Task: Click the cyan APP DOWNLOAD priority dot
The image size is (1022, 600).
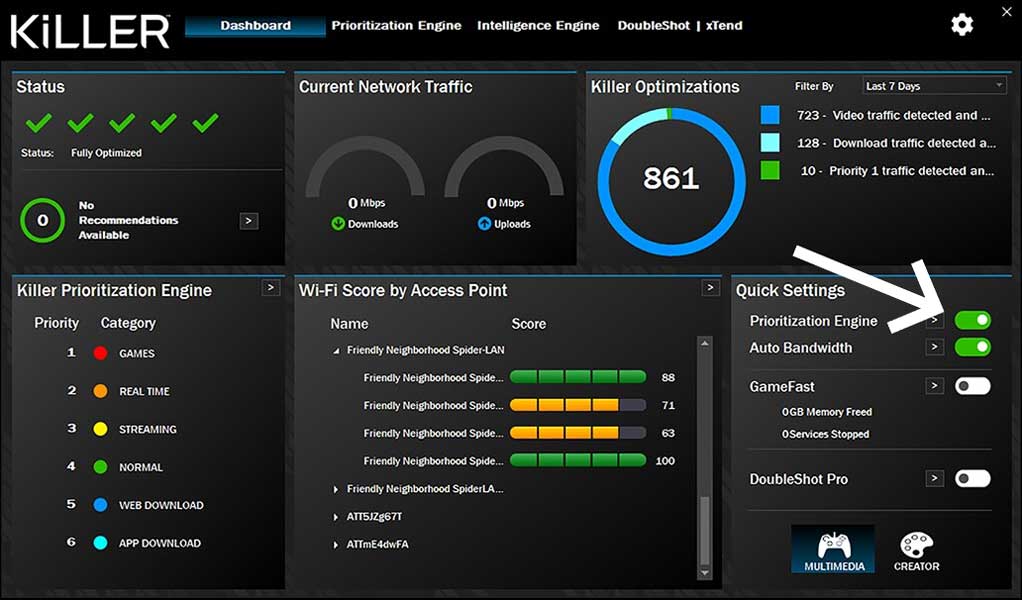Action: pyautogui.click(x=100, y=543)
